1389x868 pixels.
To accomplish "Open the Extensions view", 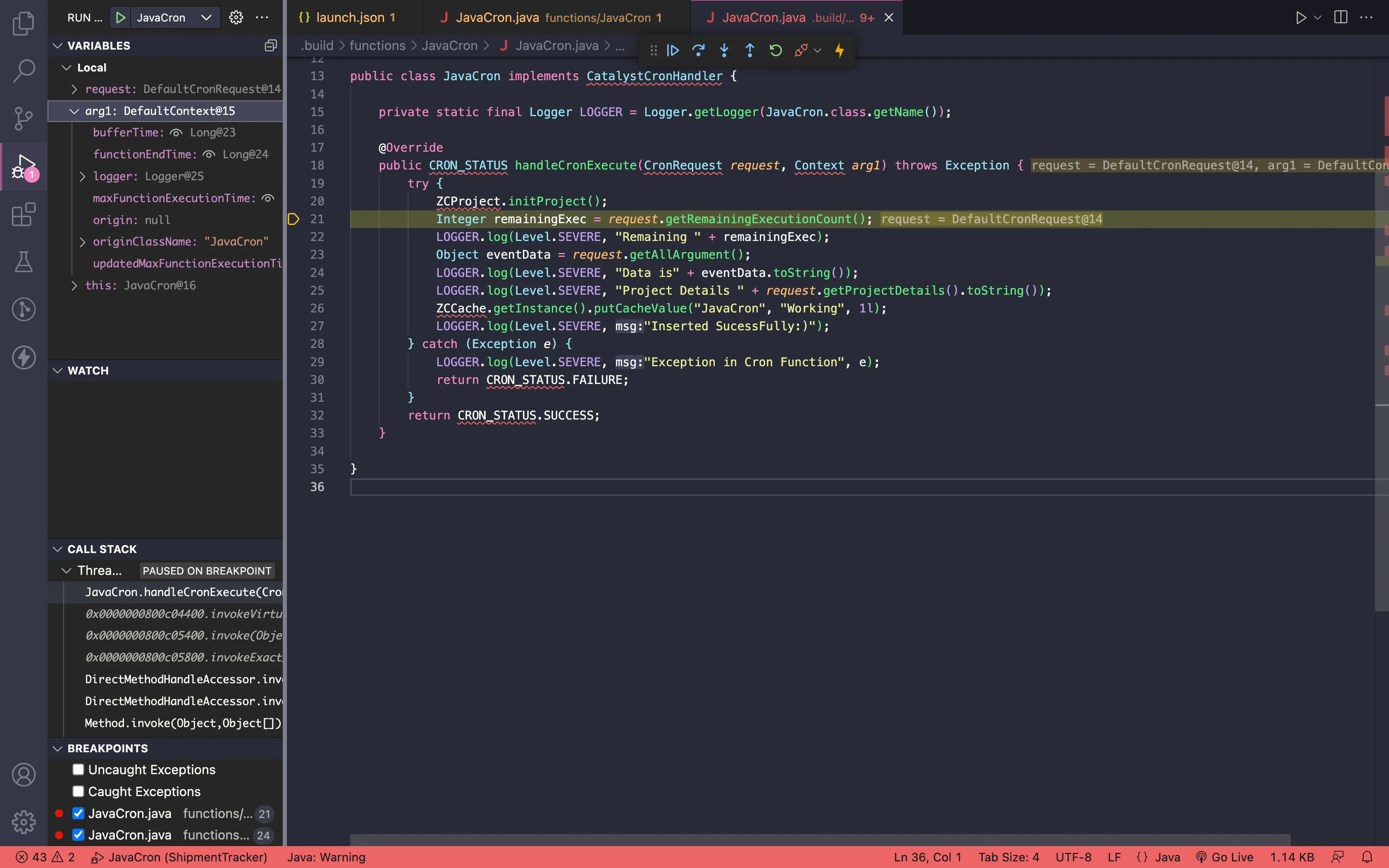I will [x=24, y=214].
